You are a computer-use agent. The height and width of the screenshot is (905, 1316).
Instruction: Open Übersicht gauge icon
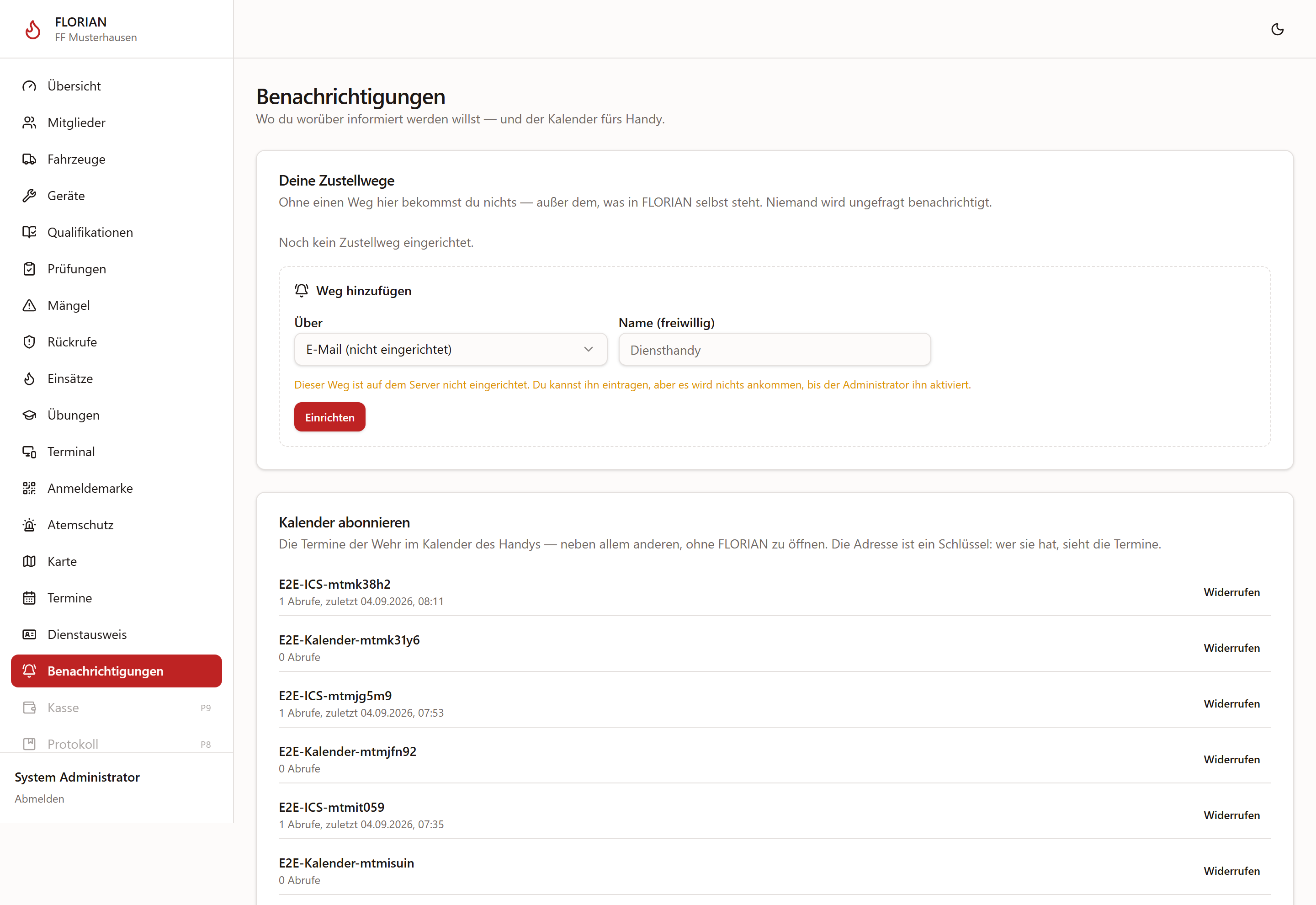pos(29,86)
